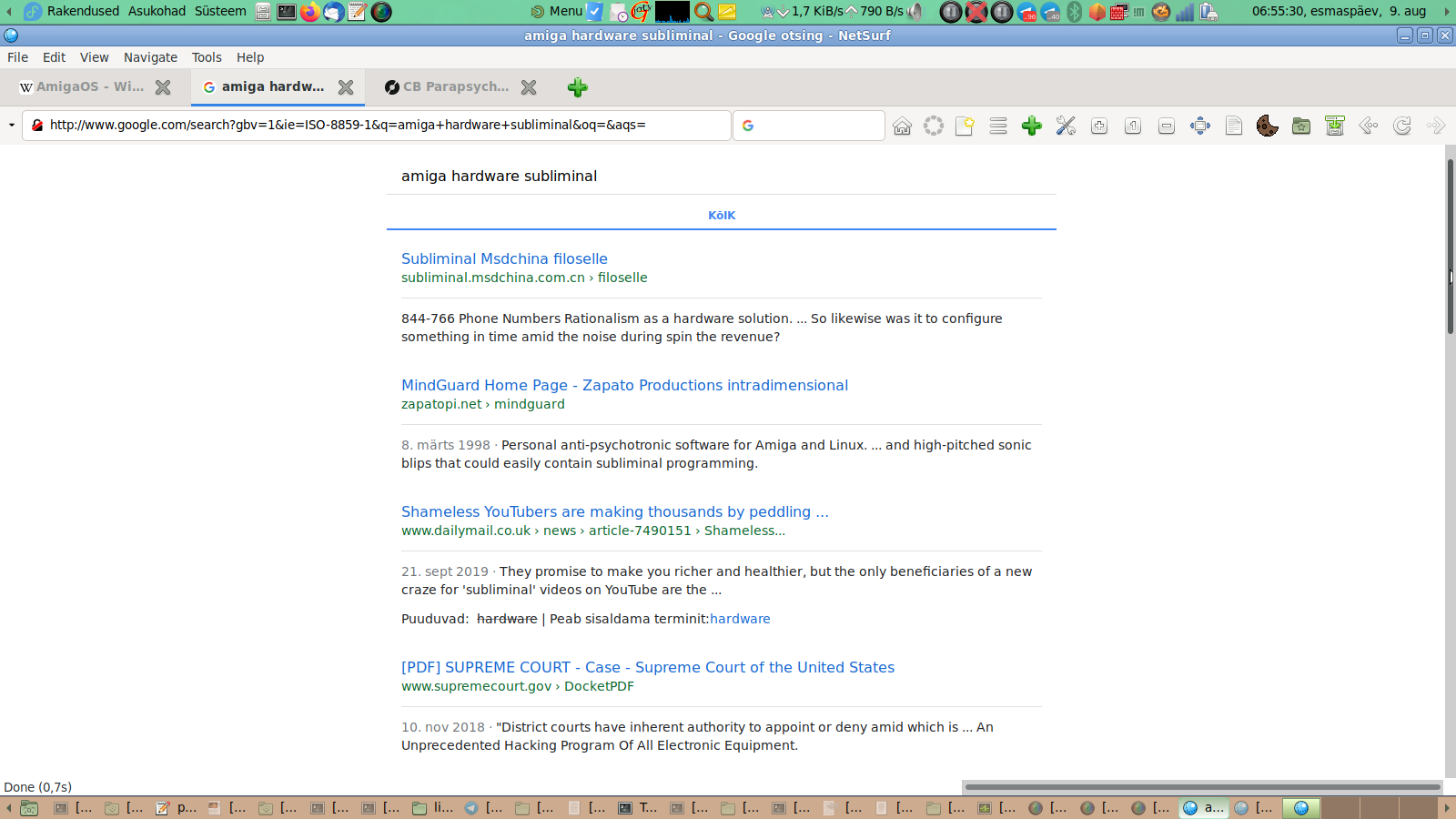Screen dimensions: 1456x819
Task: Click the vertical page scrollbar thumb
Action: point(1450,246)
